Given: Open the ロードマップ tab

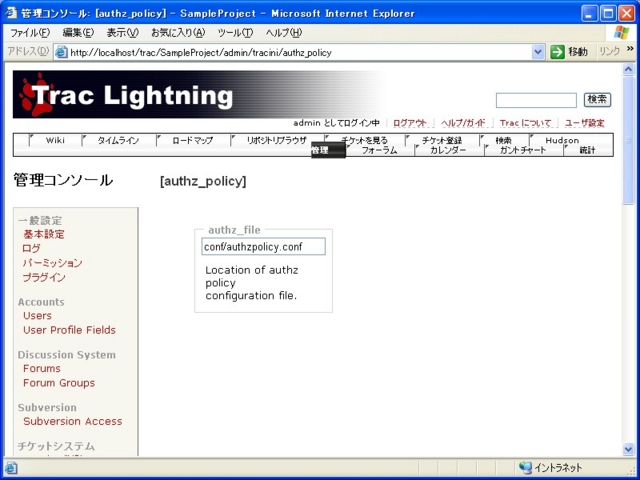Looking at the screenshot, I should [x=193, y=140].
